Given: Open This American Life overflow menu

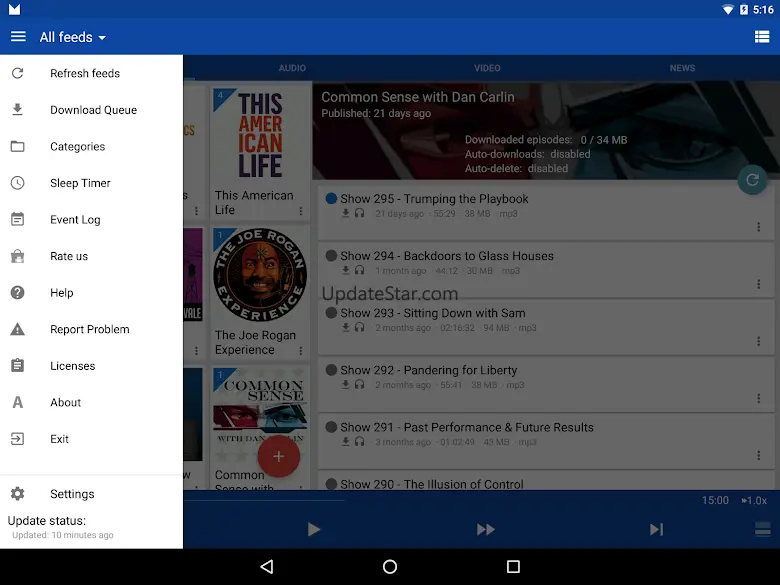Looking at the screenshot, I should 301,211.
